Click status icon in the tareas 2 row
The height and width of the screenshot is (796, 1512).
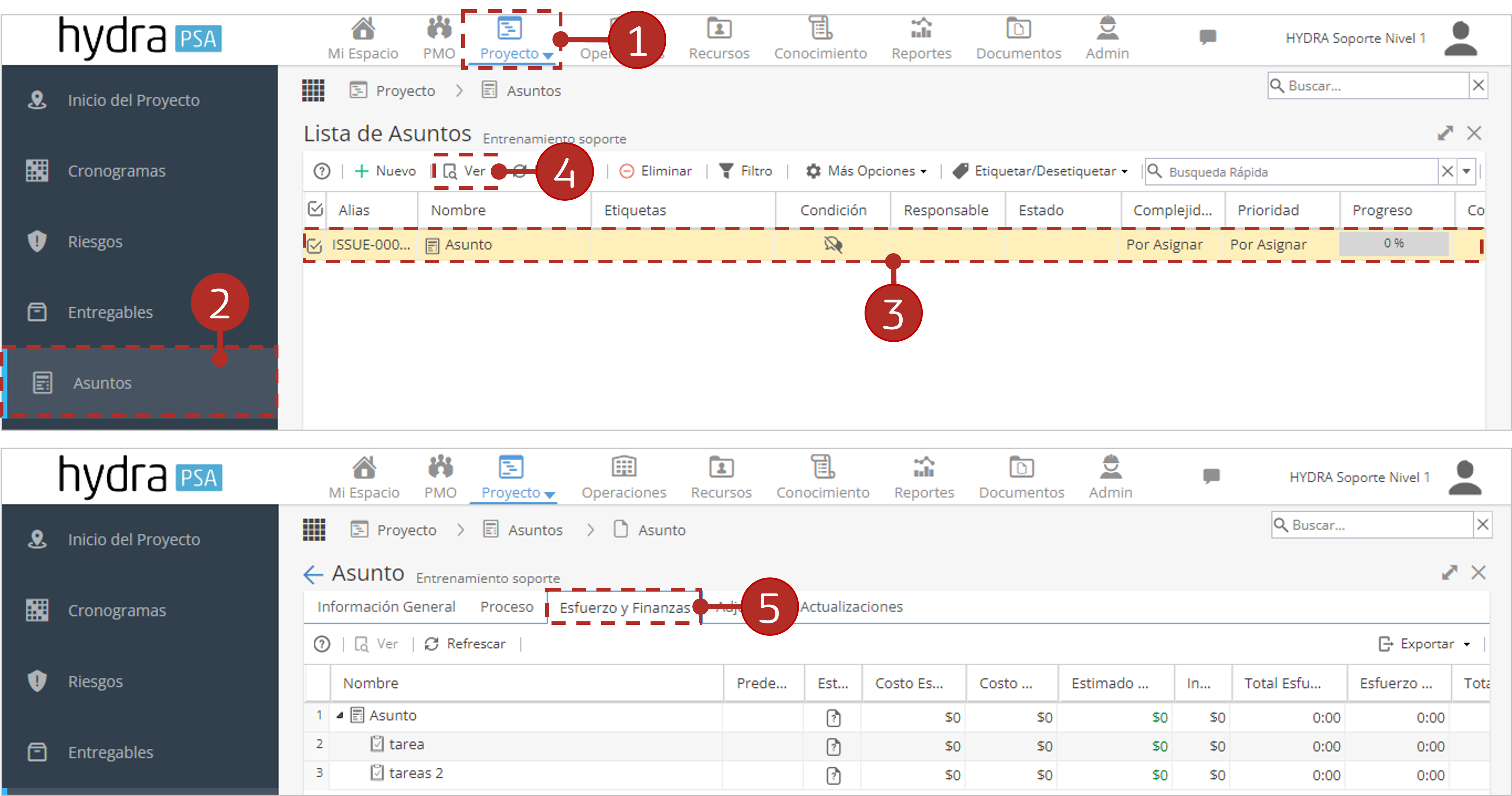click(x=833, y=775)
